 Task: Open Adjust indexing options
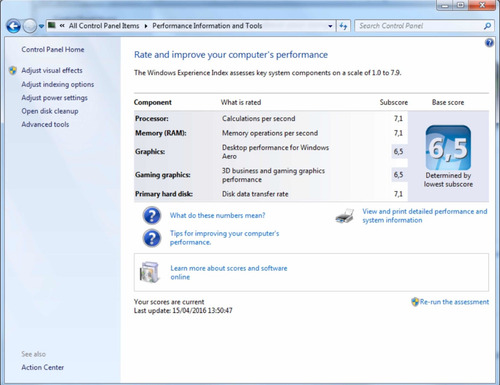(x=58, y=84)
